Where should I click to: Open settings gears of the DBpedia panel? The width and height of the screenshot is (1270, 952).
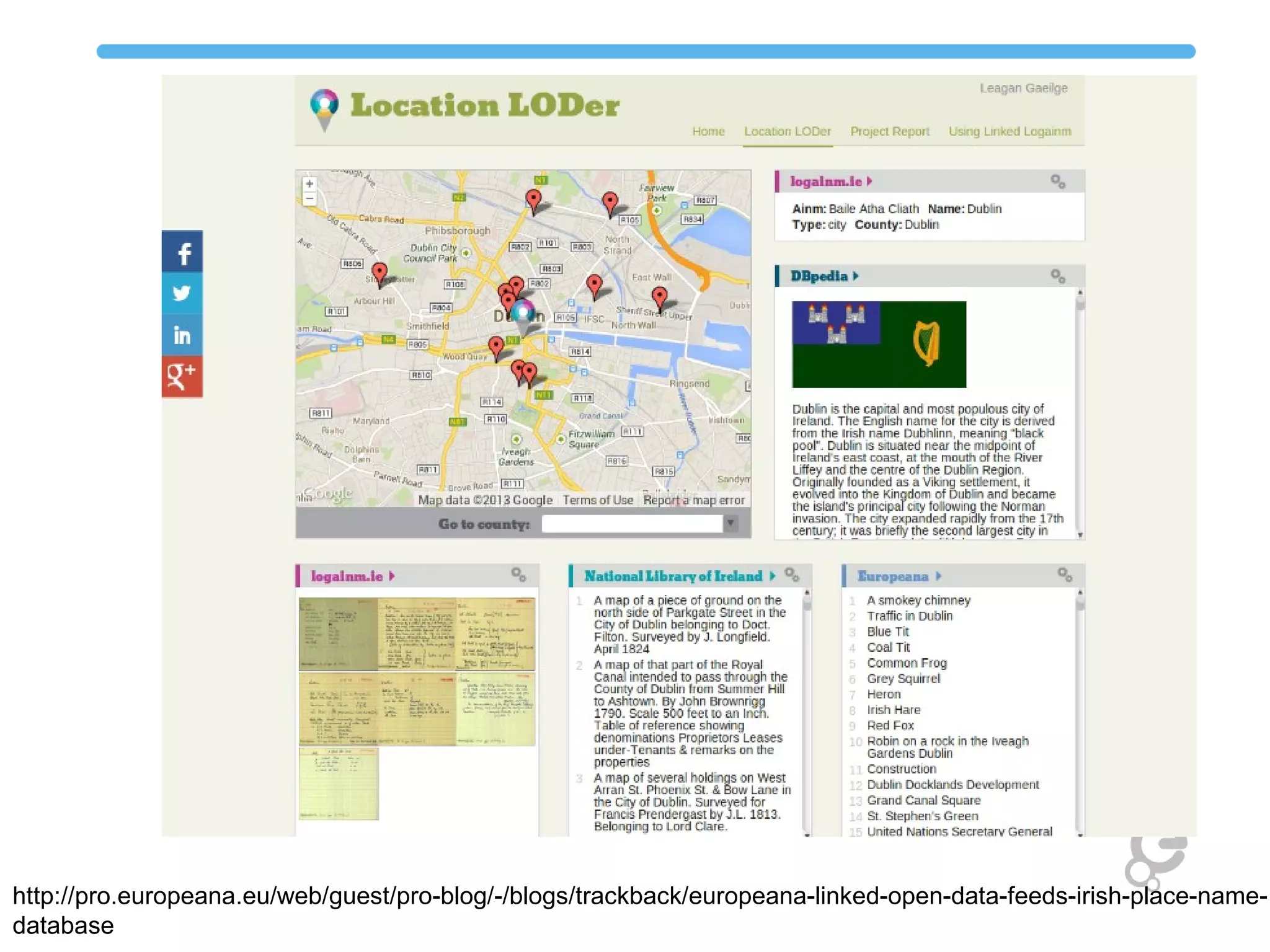click(x=1058, y=276)
